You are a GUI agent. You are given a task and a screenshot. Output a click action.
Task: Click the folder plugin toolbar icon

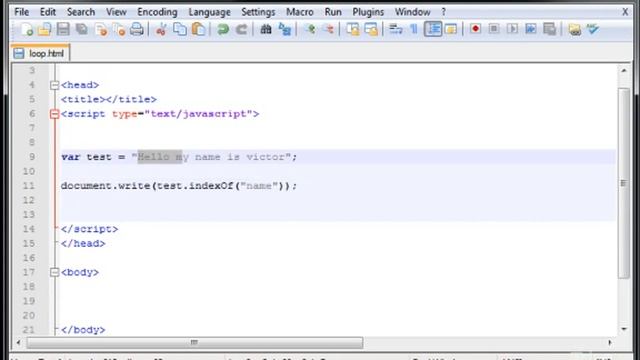coord(574,29)
